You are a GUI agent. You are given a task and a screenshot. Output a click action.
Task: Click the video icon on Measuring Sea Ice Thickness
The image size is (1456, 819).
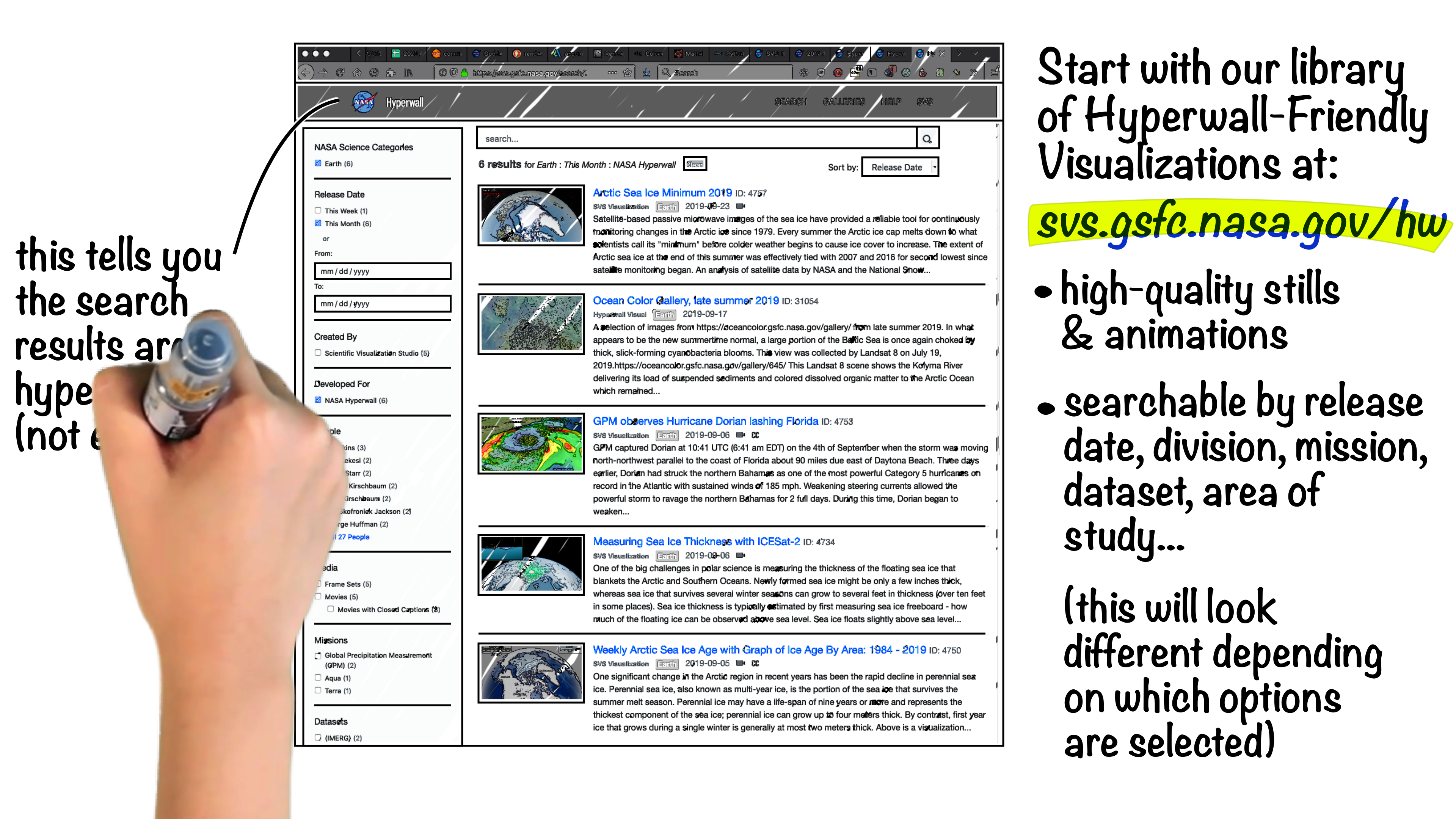[741, 555]
